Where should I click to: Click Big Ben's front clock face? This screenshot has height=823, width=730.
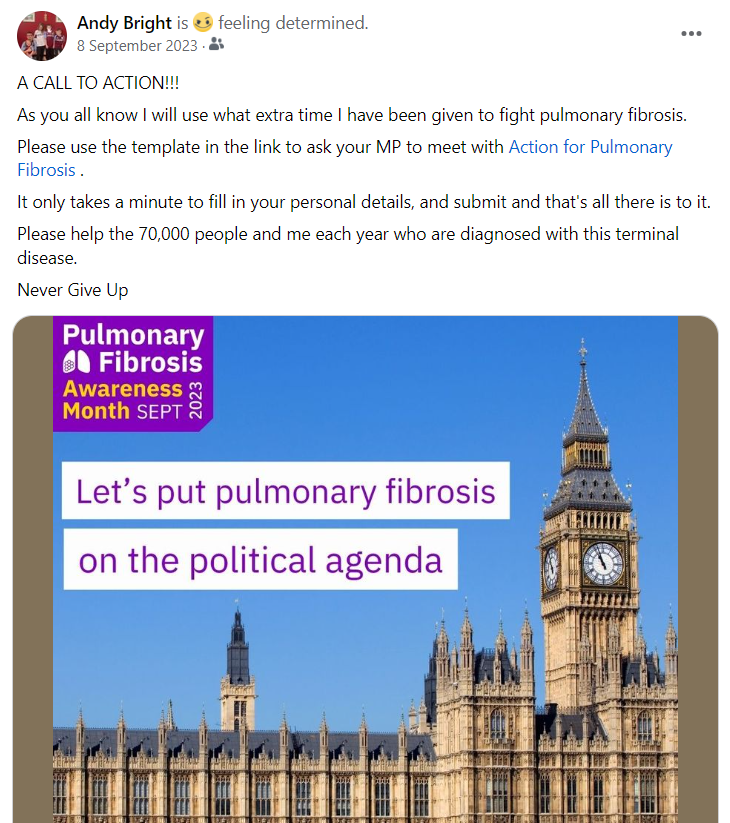[602, 564]
